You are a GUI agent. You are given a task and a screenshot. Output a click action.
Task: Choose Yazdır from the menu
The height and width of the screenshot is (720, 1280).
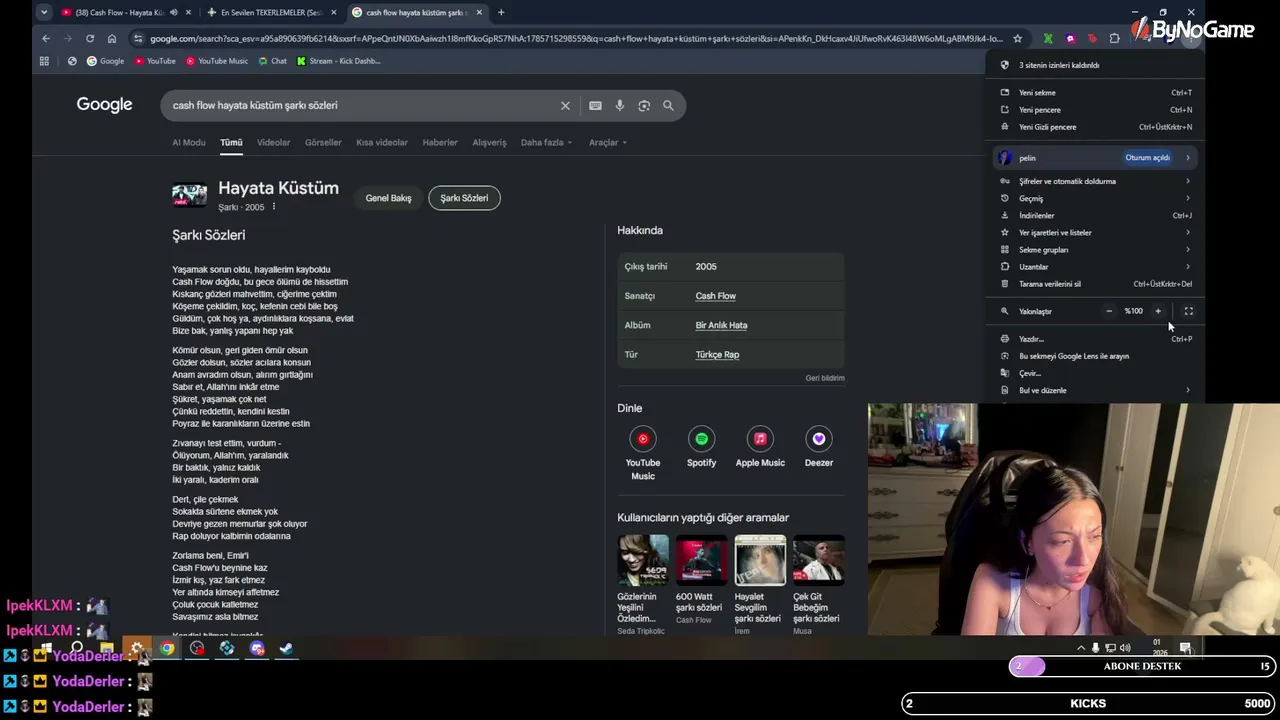(1096, 339)
